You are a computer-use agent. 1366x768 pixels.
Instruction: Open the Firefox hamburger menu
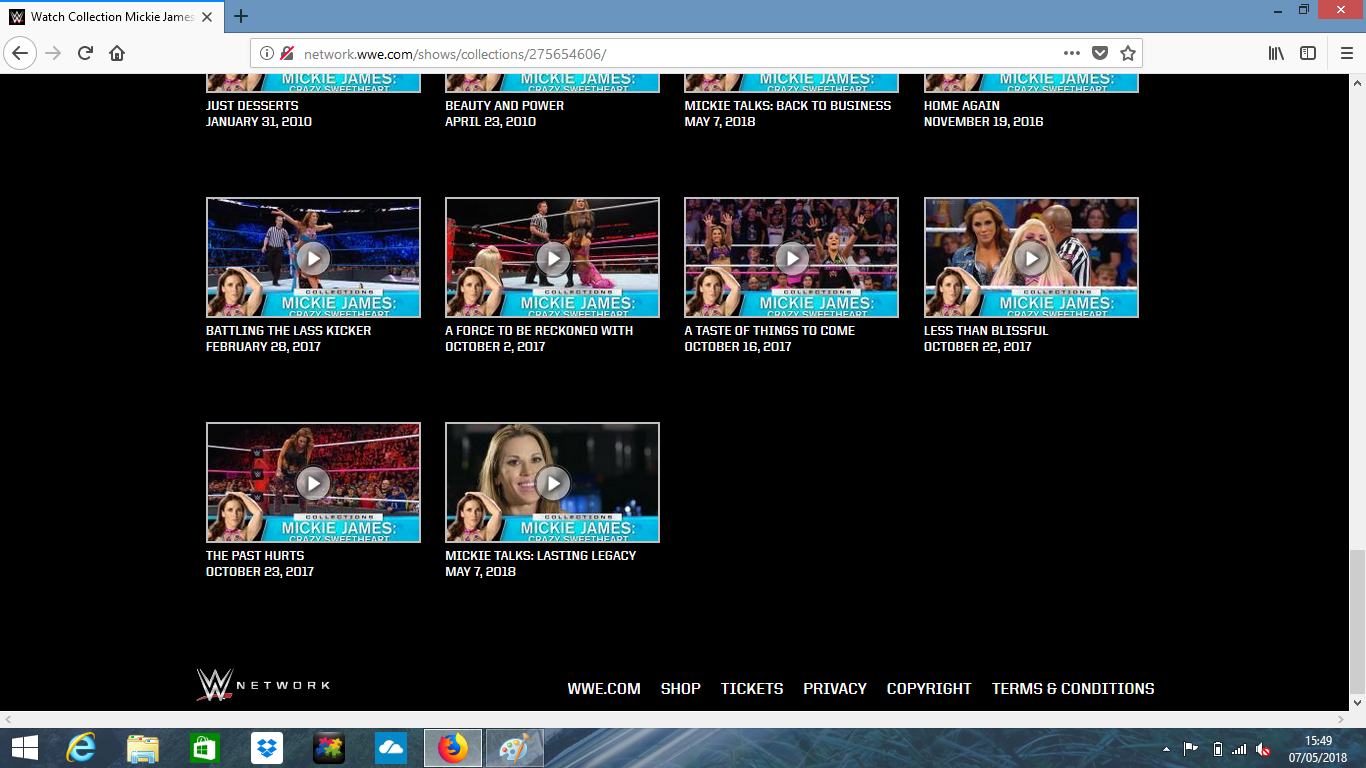point(1346,53)
